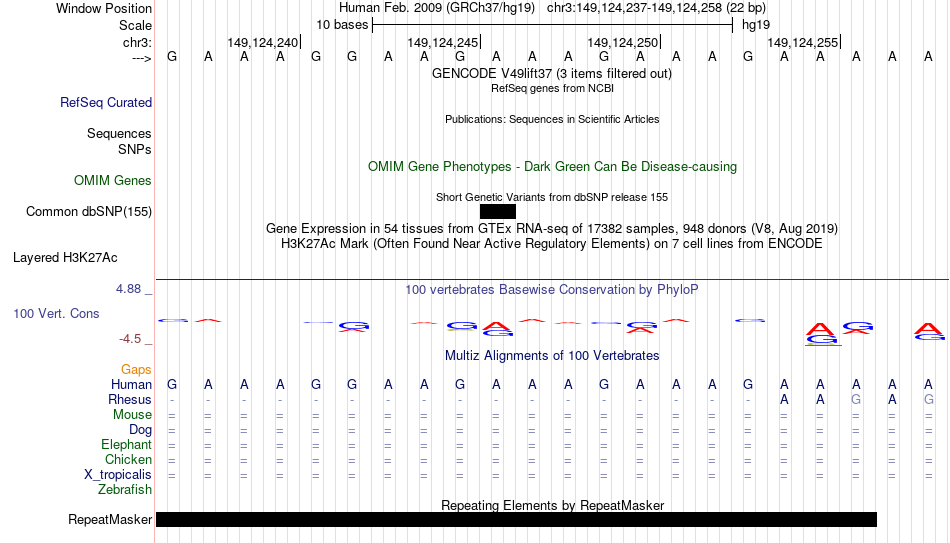Click the Human Feb. 2009 (GRCh37/hg19) title
The width and height of the screenshot is (950, 543).
click(x=437, y=8)
